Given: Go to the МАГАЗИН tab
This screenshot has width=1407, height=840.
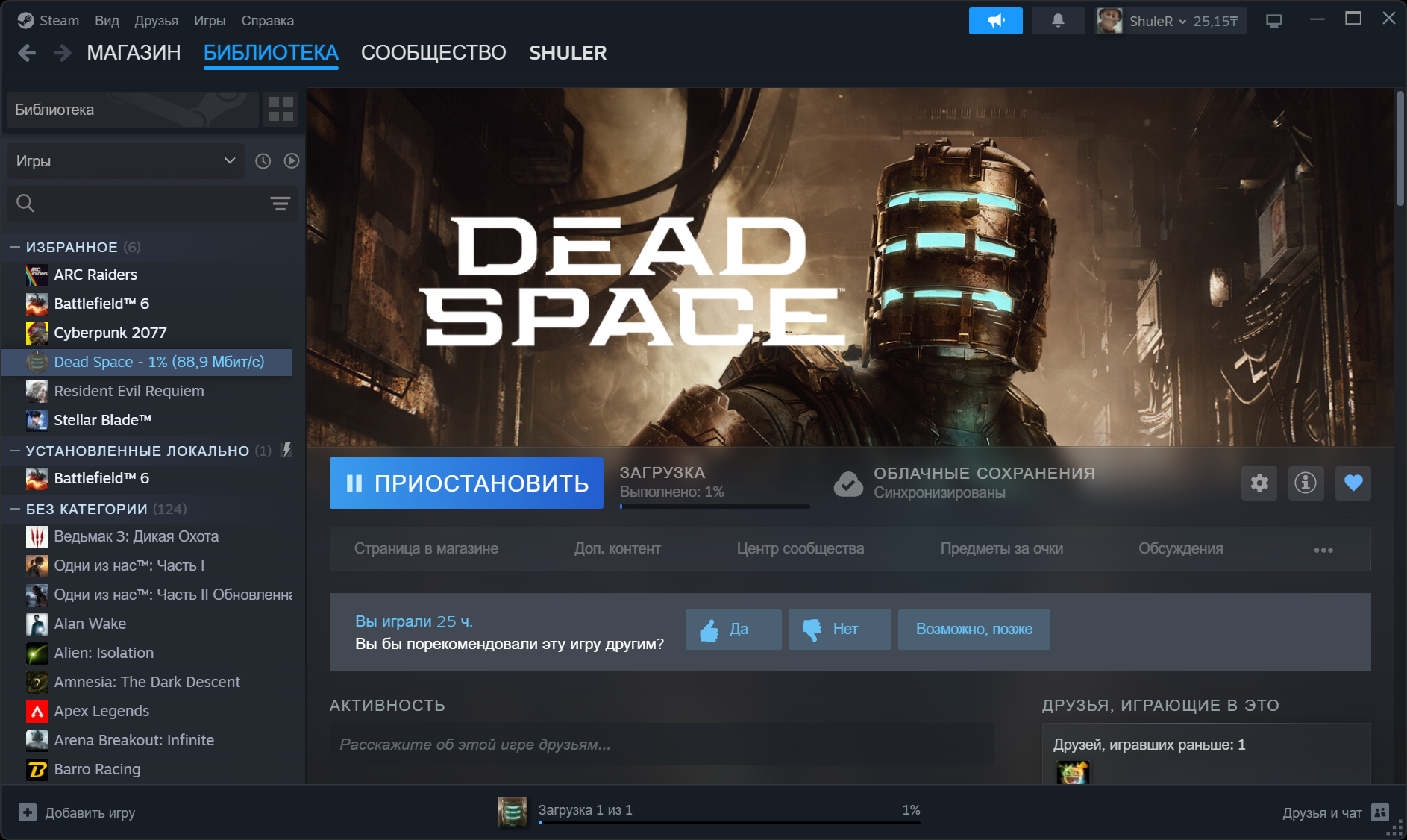Looking at the screenshot, I should click(134, 53).
